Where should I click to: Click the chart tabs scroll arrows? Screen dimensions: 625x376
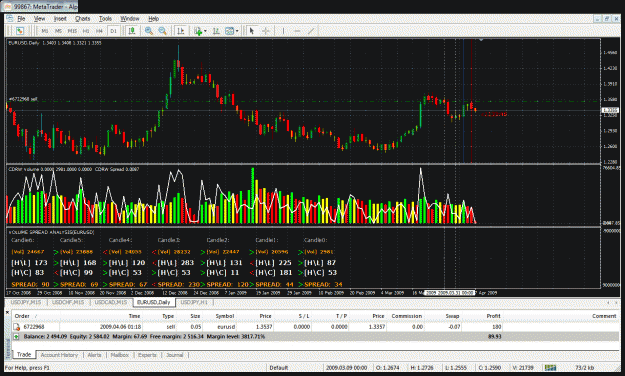[x=612, y=303]
